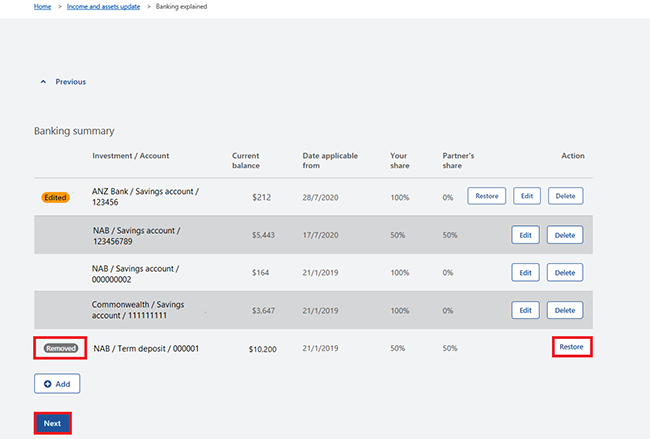
Task: Edit NAB savings account 123456789
Action: (x=525, y=235)
